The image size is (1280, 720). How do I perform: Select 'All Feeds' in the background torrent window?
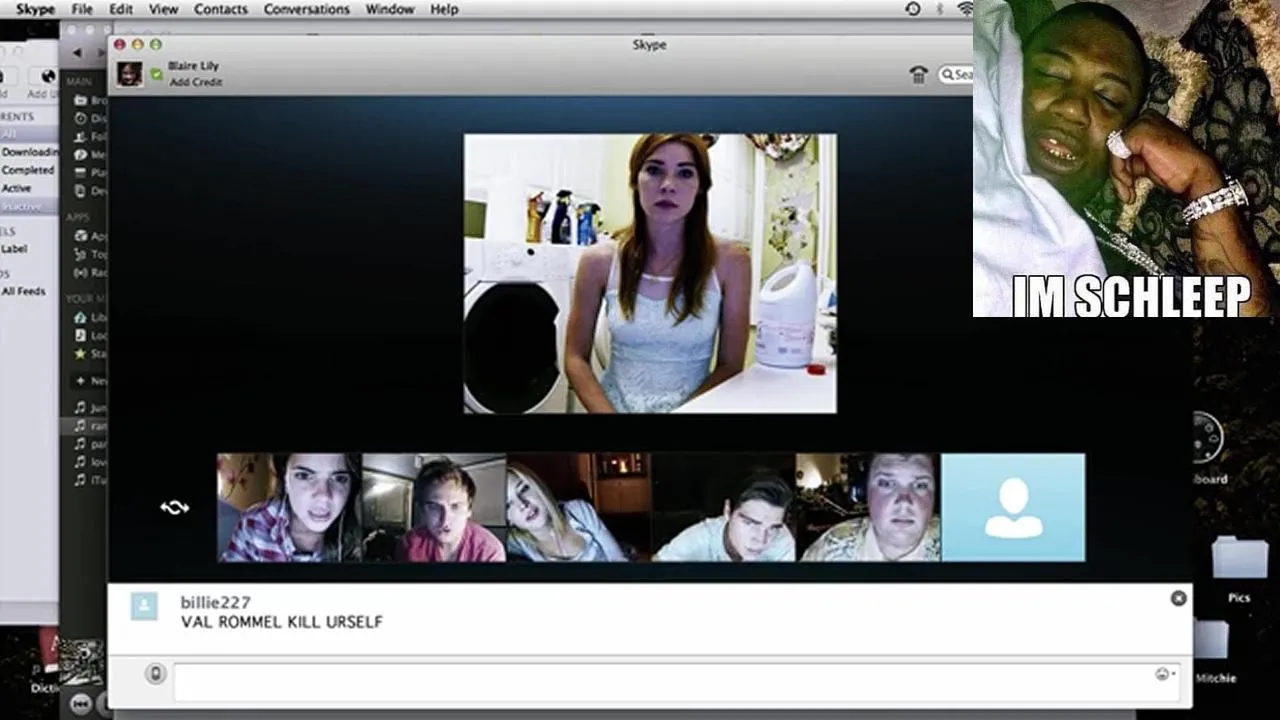(x=23, y=291)
